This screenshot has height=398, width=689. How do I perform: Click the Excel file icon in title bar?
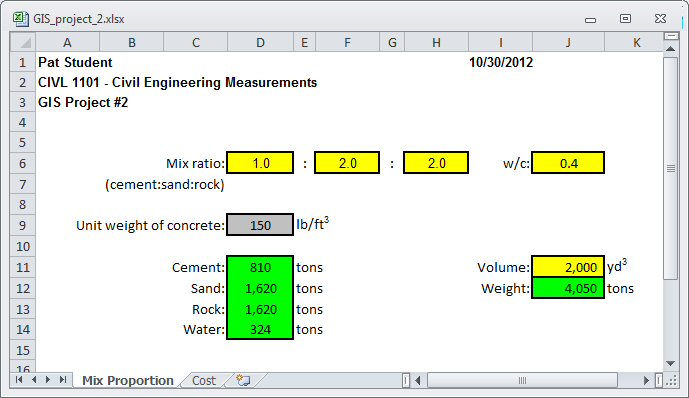click(20, 19)
